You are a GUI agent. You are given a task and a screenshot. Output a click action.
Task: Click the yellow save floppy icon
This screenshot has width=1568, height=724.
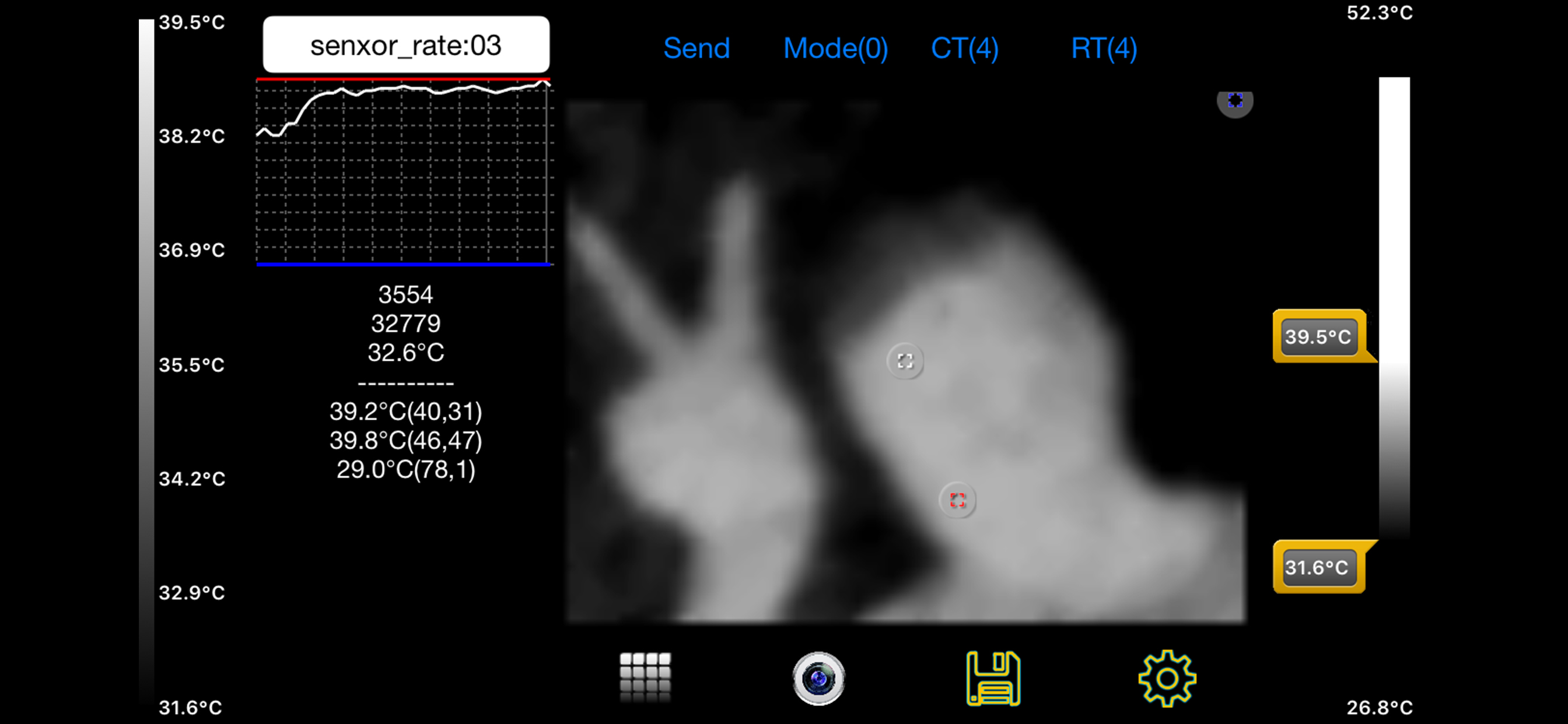point(993,678)
